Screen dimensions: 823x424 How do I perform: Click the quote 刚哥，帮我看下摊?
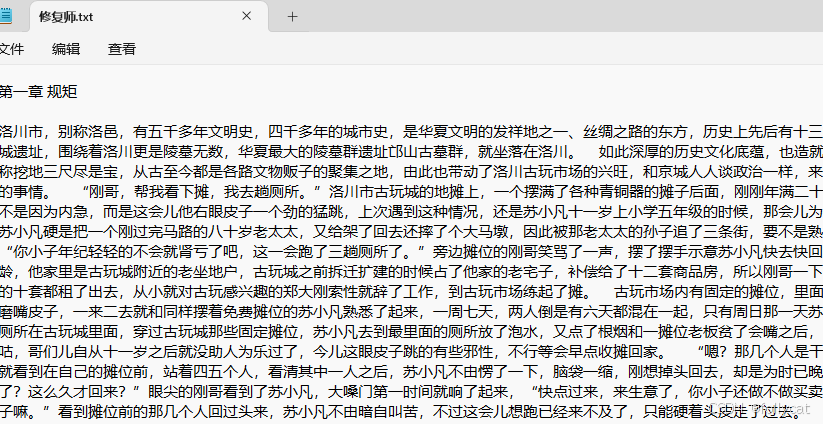click(148, 192)
